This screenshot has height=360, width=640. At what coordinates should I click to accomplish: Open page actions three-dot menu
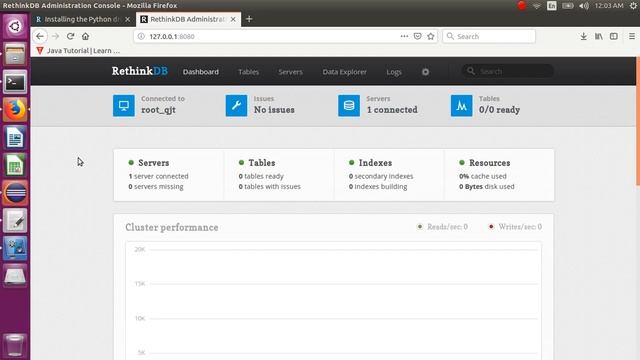tap(404, 36)
